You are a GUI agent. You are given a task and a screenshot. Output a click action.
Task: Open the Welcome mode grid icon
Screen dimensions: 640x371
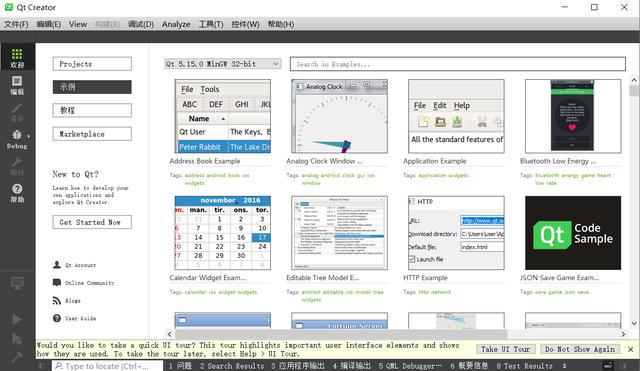[x=17, y=58]
